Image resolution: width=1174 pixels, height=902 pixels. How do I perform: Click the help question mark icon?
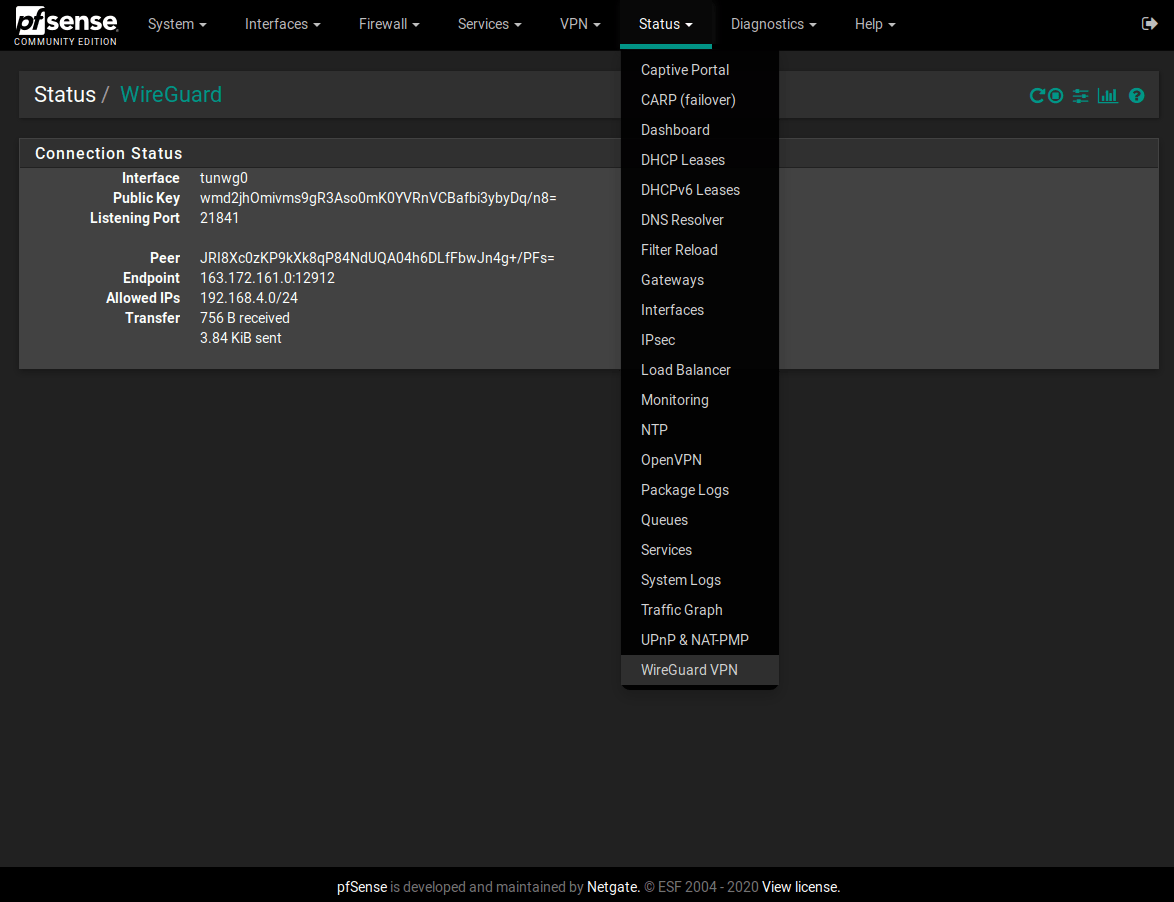click(1136, 96)
